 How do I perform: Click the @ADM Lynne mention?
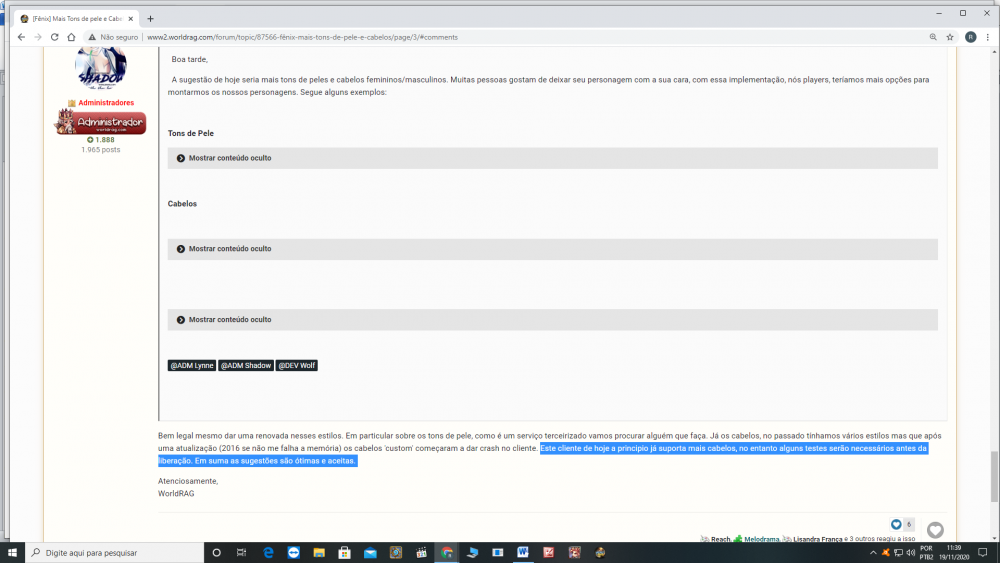point(192,365)
